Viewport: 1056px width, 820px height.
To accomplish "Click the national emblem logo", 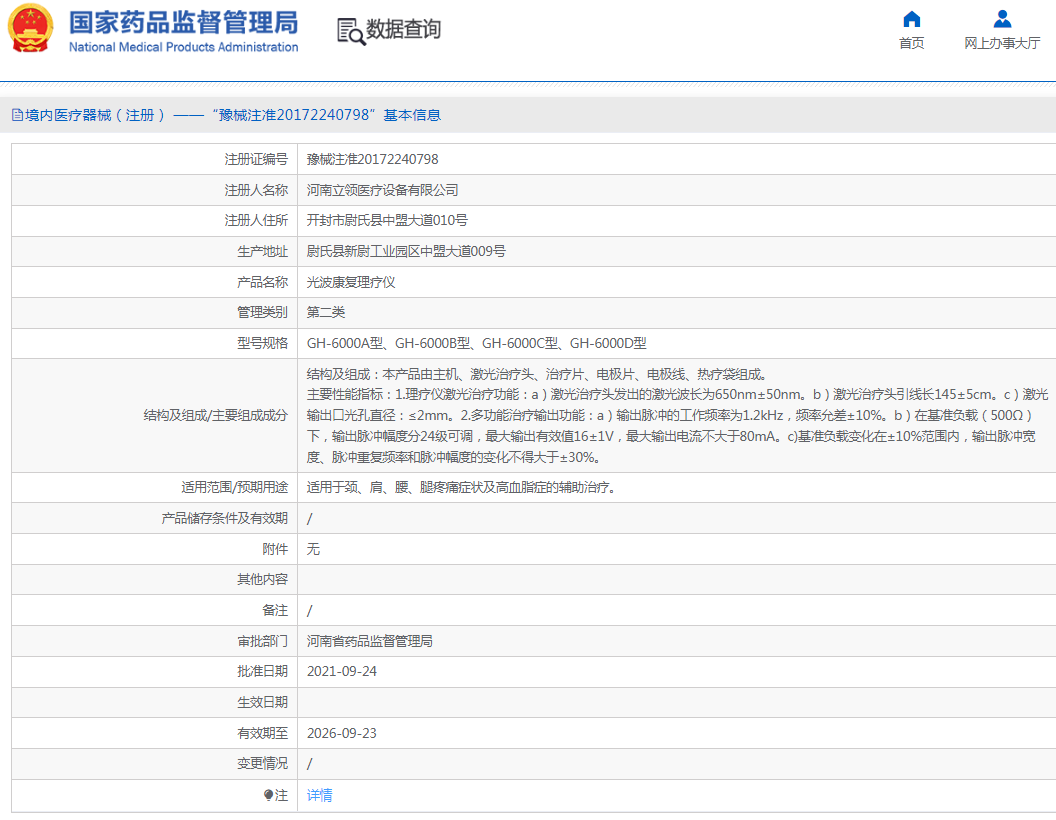I will tap(31, 29).
